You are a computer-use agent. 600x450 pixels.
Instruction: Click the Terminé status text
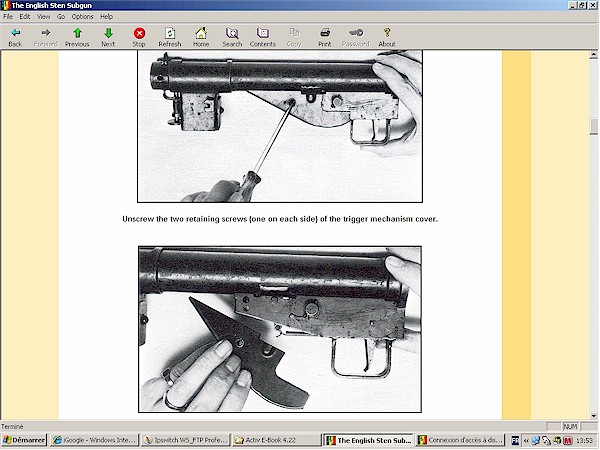[x=12, y=426]
